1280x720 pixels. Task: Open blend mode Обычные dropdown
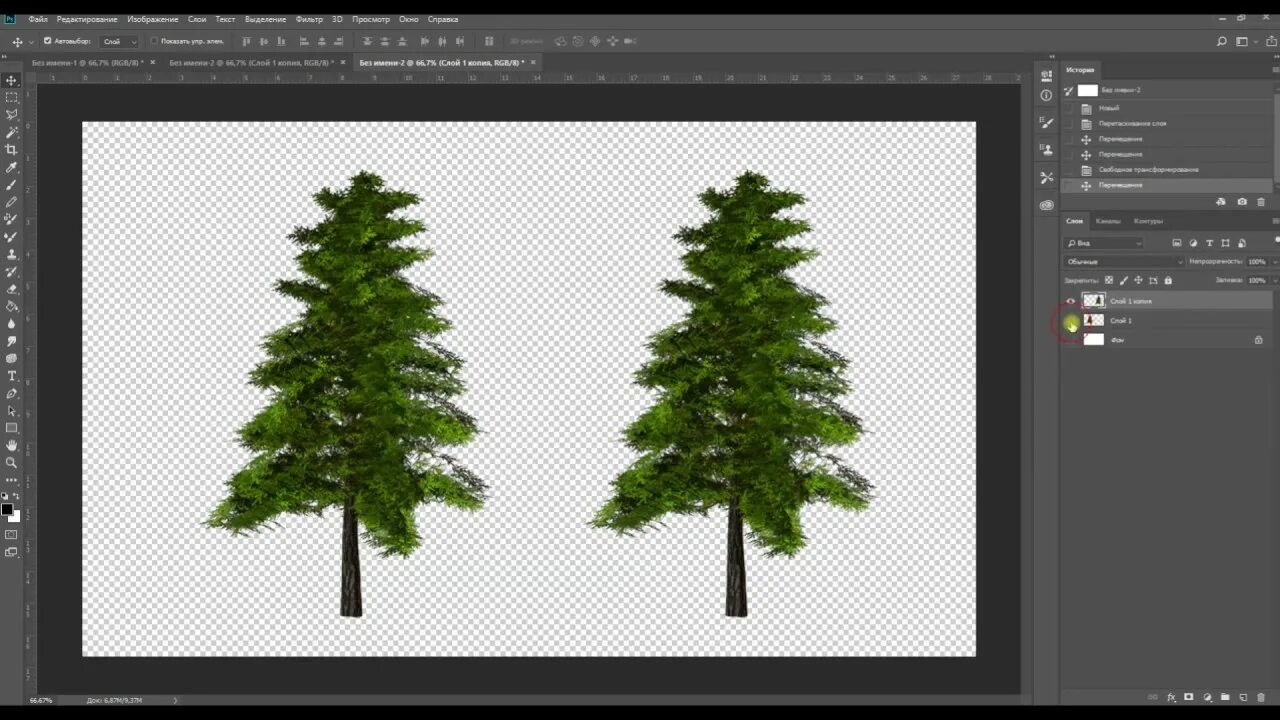click(1124, 262)
